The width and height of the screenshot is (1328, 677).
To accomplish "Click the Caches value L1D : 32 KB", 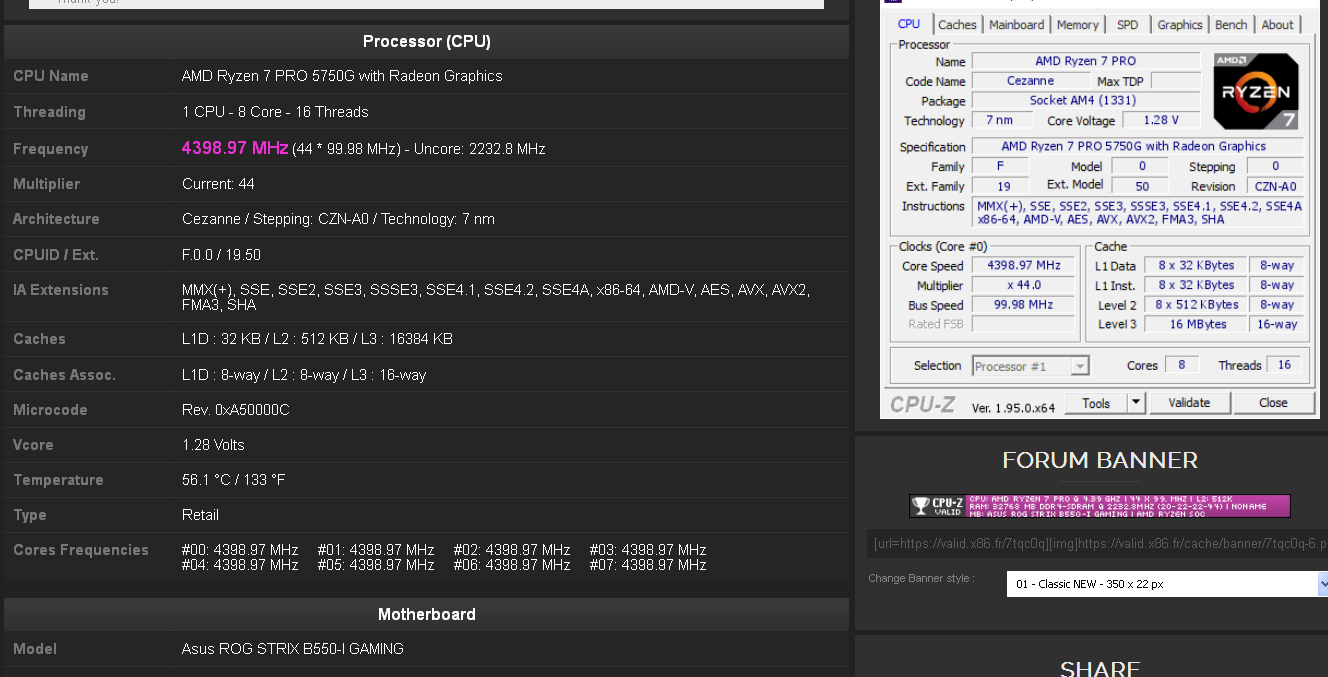I will coord(317,339).
